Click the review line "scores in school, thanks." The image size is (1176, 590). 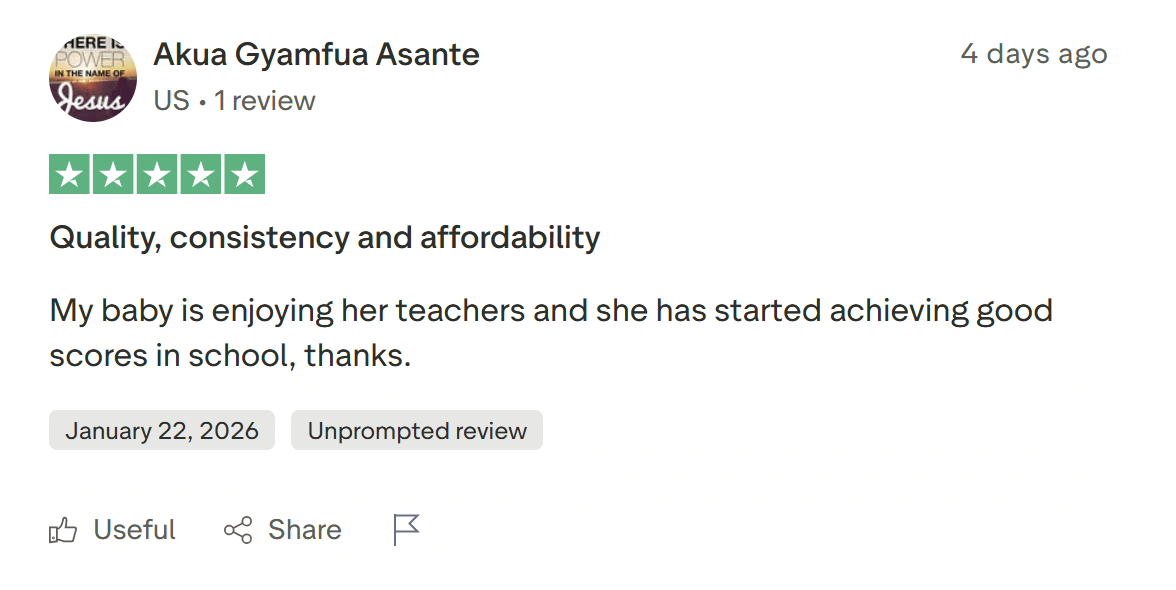coord(230,355)
